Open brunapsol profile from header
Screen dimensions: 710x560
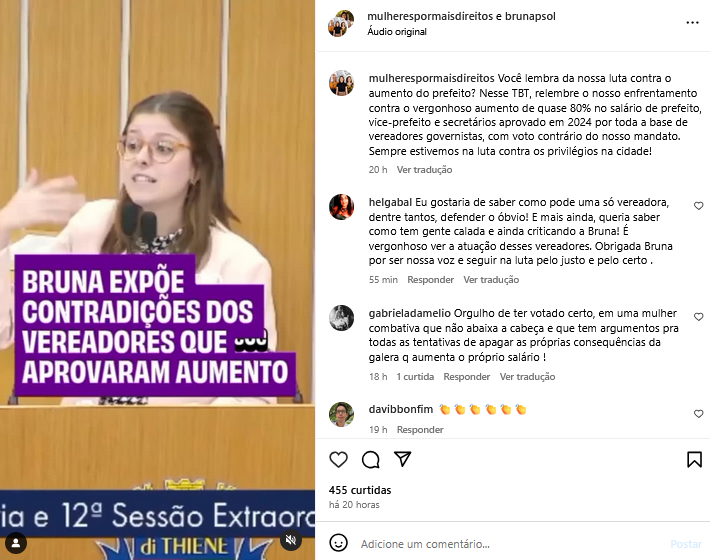[530, 16]
